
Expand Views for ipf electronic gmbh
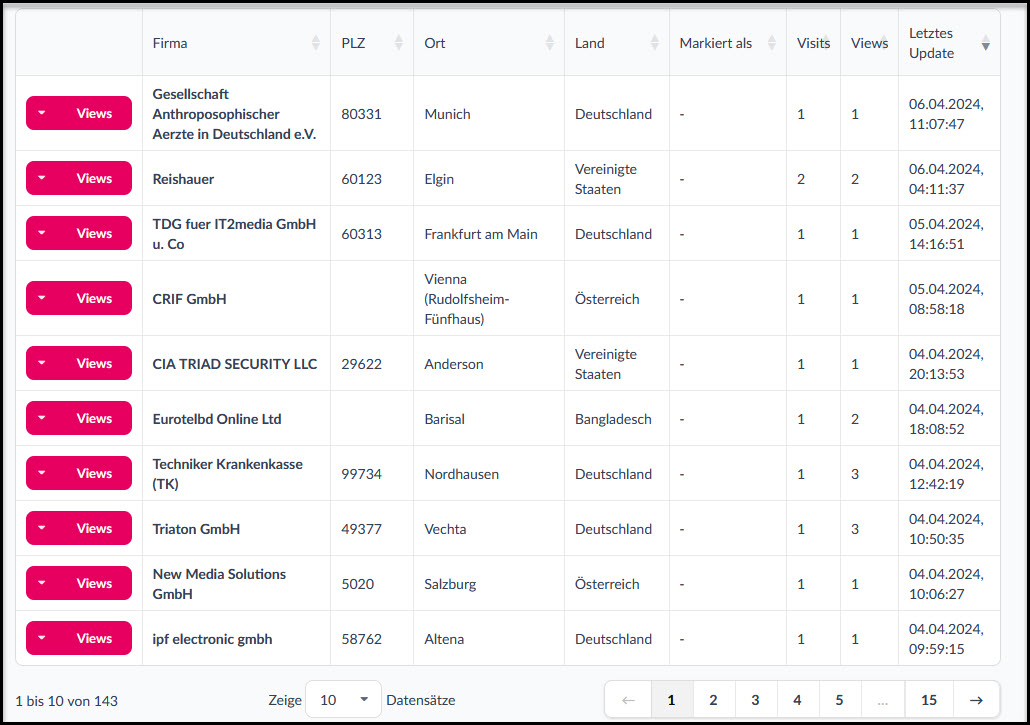(x=79, y=638)
